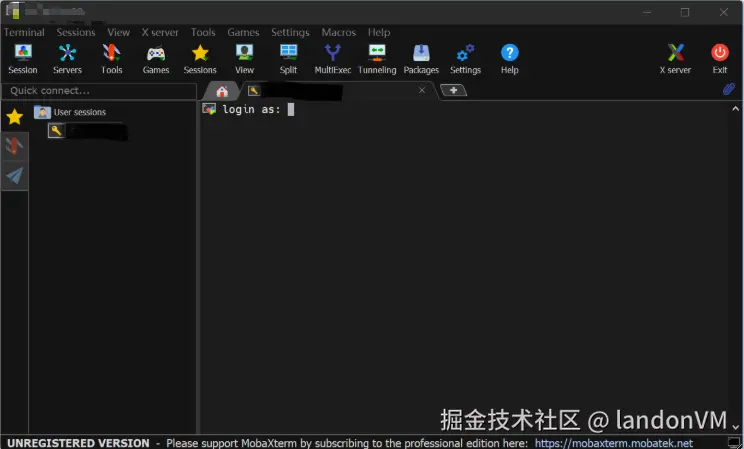Viewport: 744px width, 449px height.
Task: Click the paperclip attach icon
Action: tap(728, 89)
